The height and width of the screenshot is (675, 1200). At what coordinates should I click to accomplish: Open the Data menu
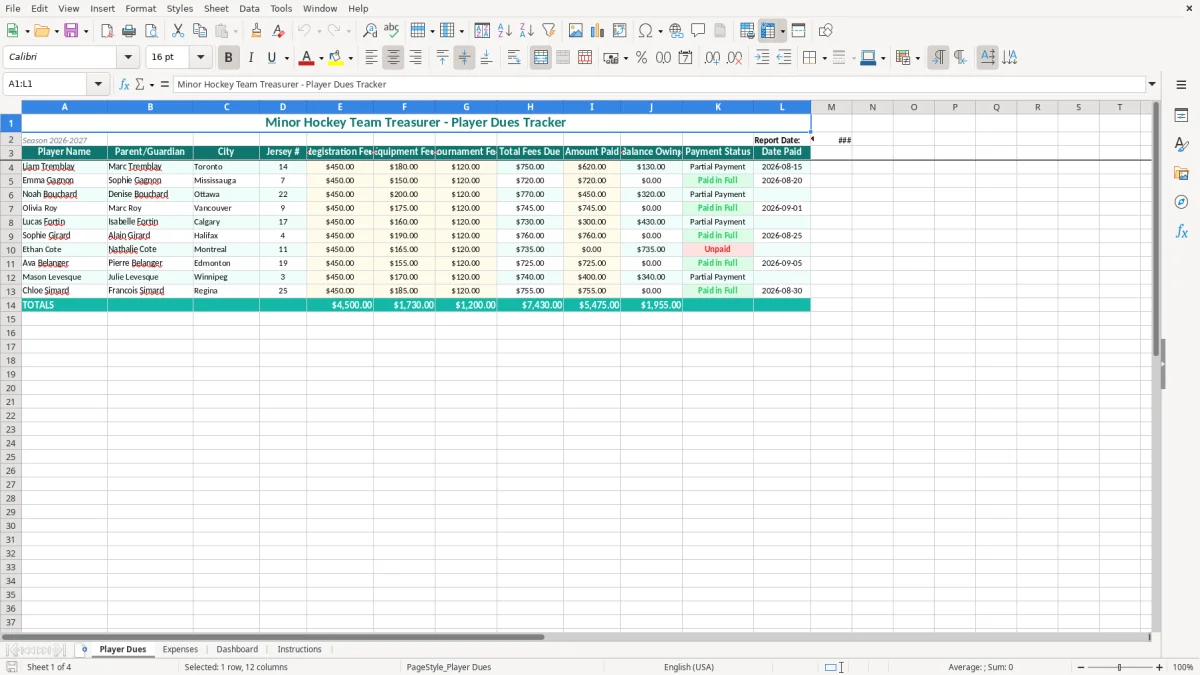click(x=249, y=8)
